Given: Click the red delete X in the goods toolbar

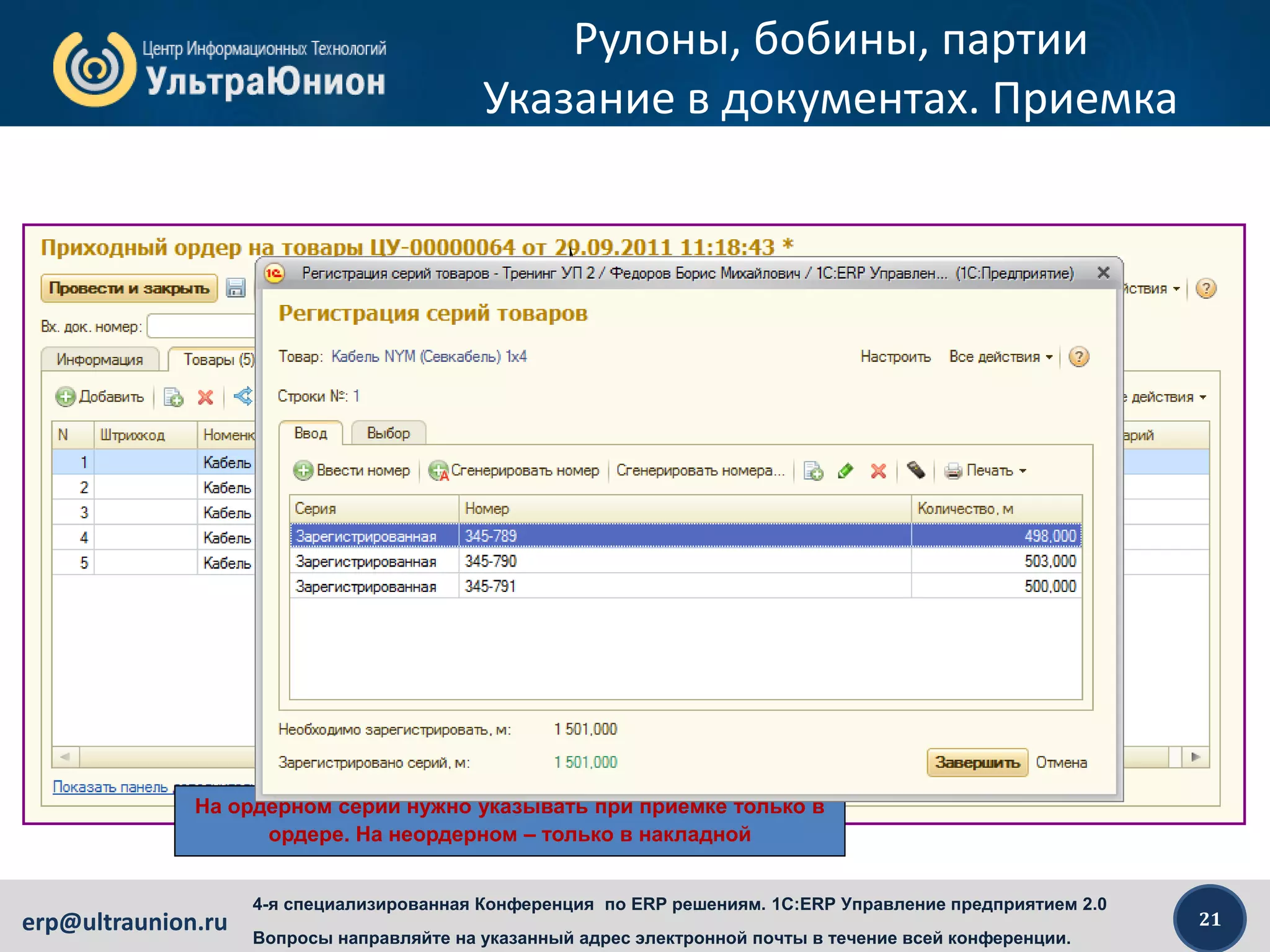Looking at the screenshot, I should pyautogui.click(x=205, y=397).
